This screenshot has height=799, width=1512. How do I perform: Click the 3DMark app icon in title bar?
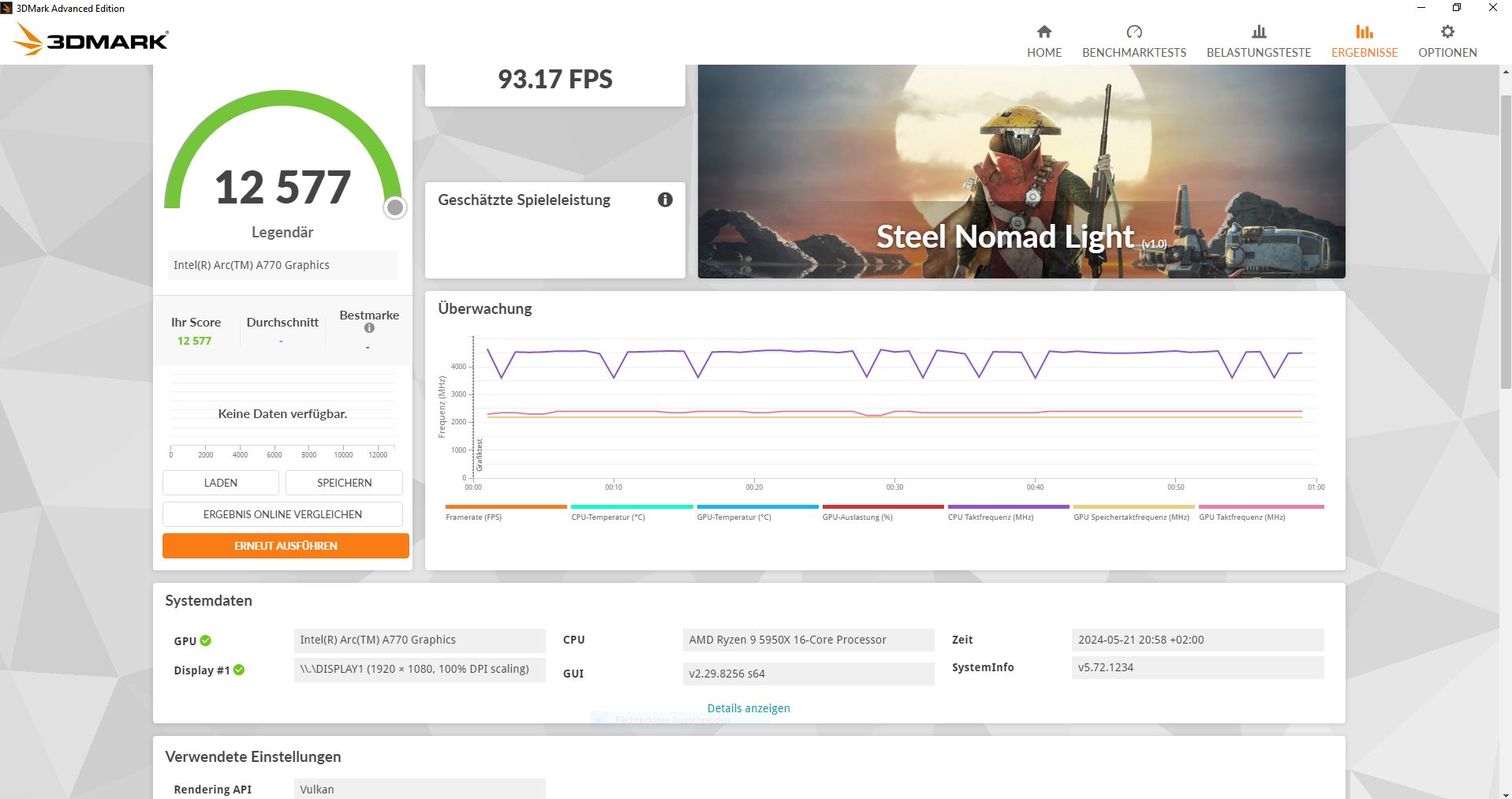tap(7, 8)
